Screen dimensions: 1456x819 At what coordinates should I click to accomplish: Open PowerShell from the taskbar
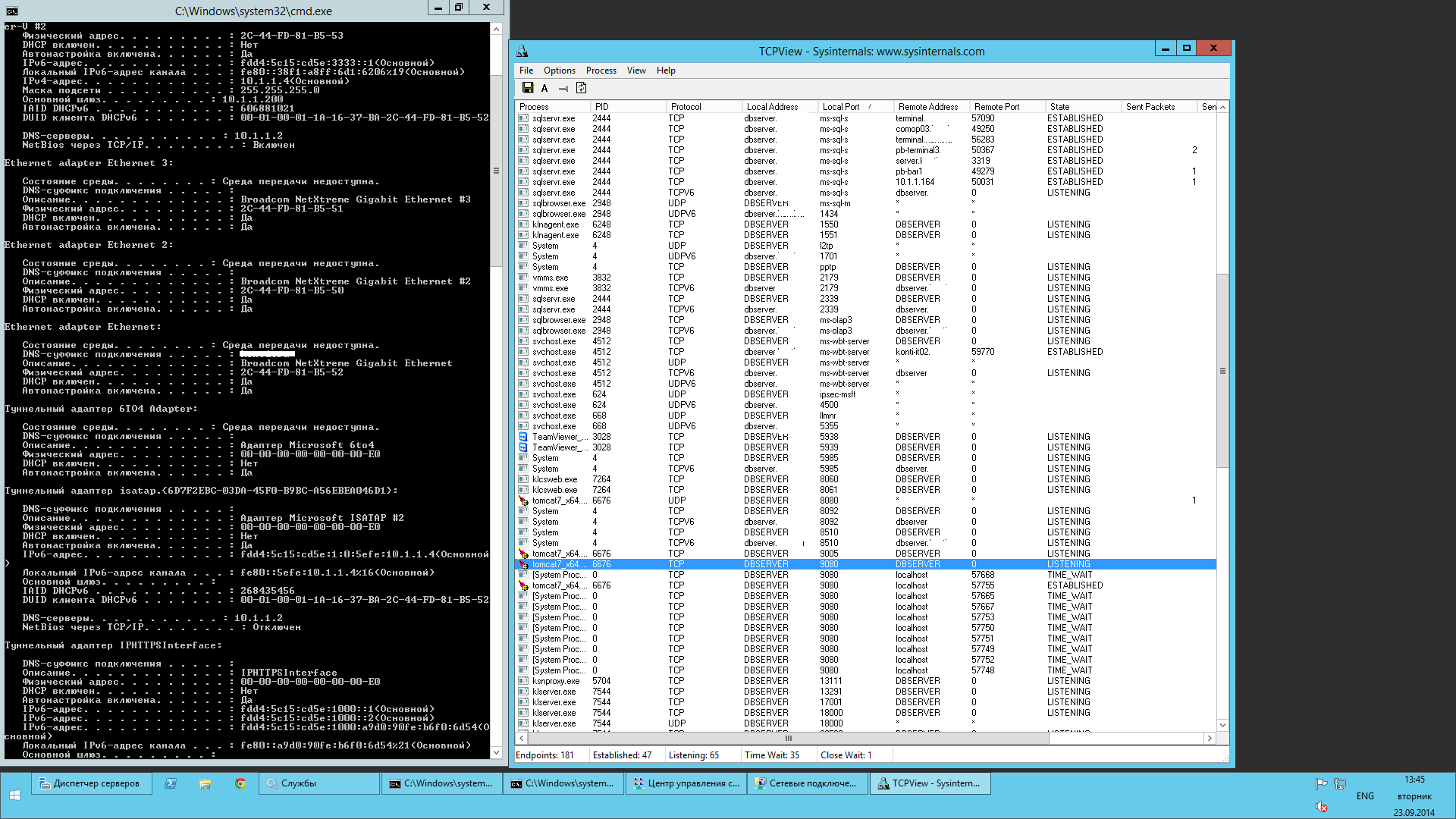pyautogui.click(x=171, y=783)
